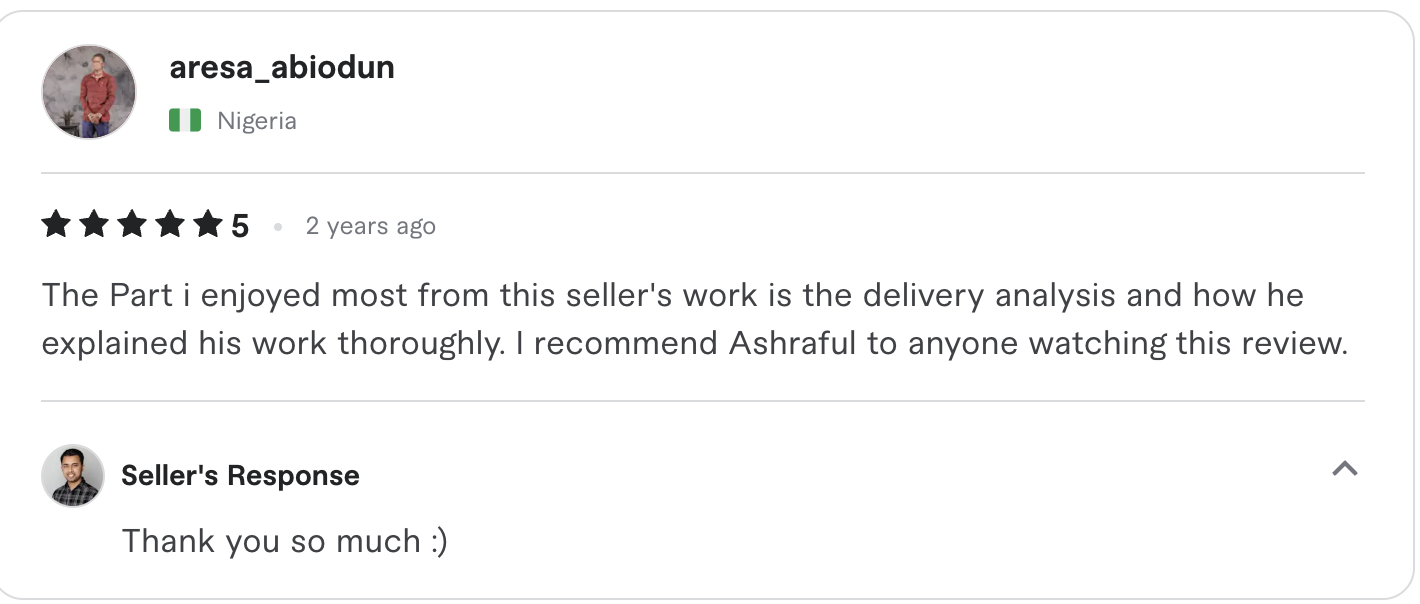Toggle the seller response visibility arrow
Image resolution: width=1420 pixels, height=604 pixels.
tap(1346, 470)
